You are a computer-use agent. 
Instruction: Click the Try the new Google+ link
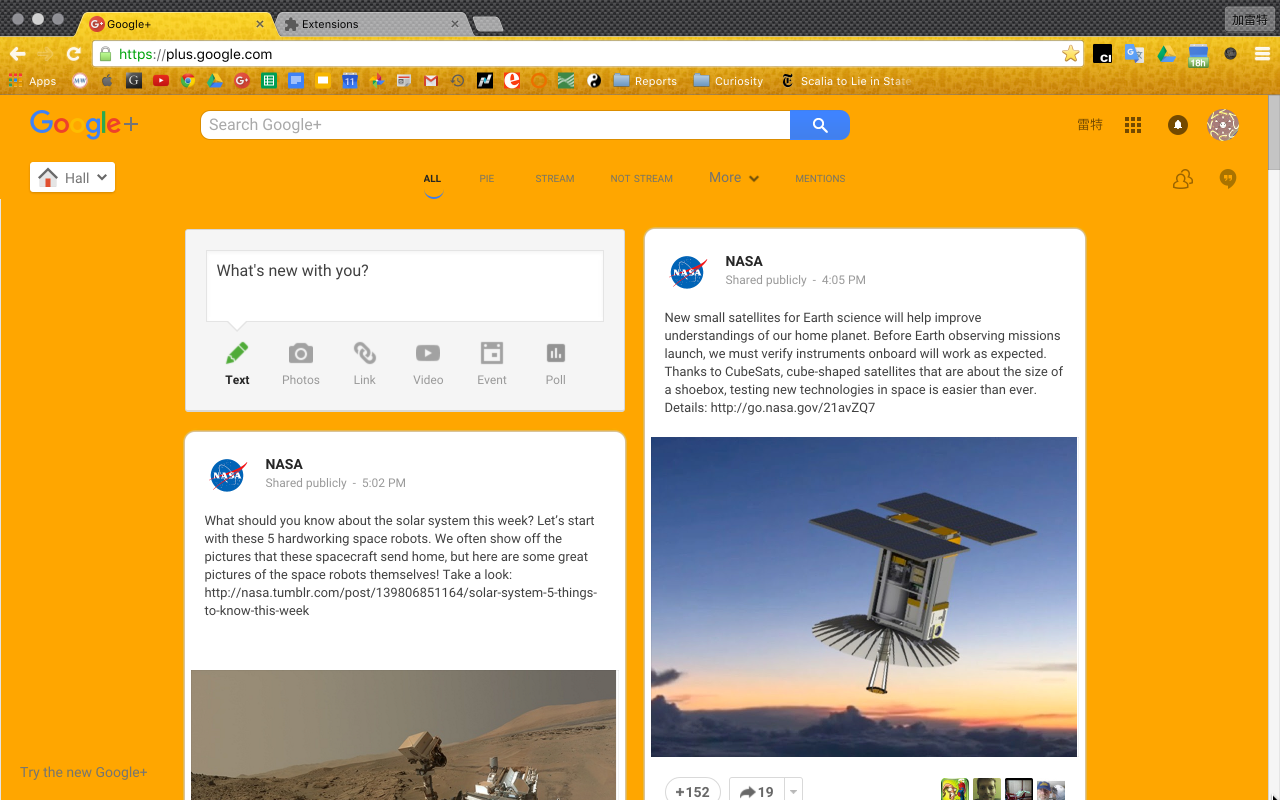click(x=84, y=772)
